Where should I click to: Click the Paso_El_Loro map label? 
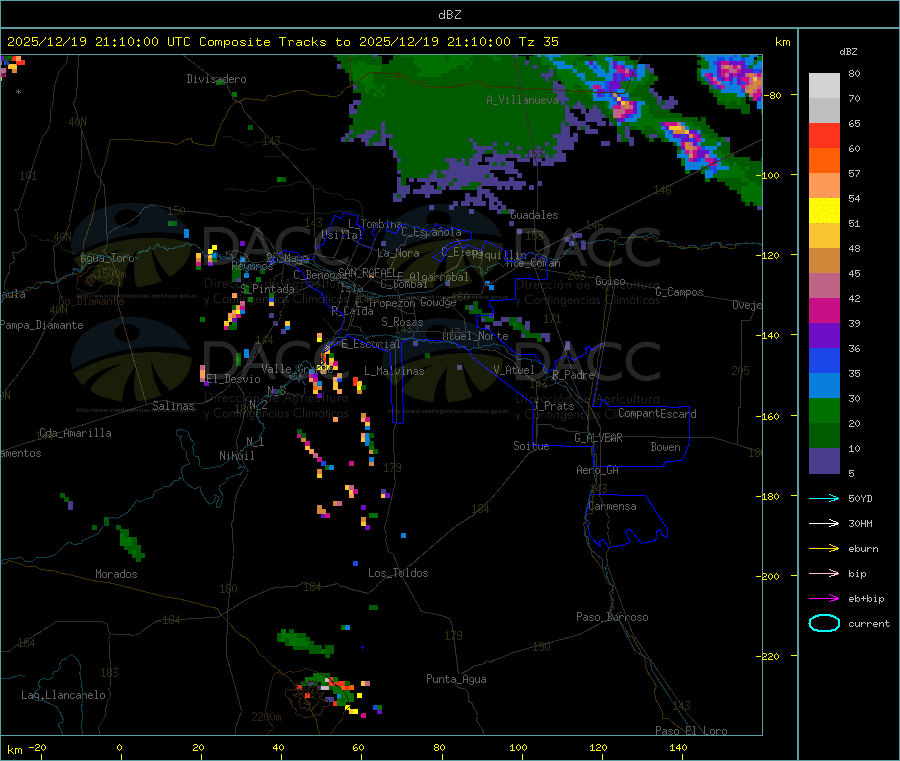pyautogui.click(x=691, y=731)
